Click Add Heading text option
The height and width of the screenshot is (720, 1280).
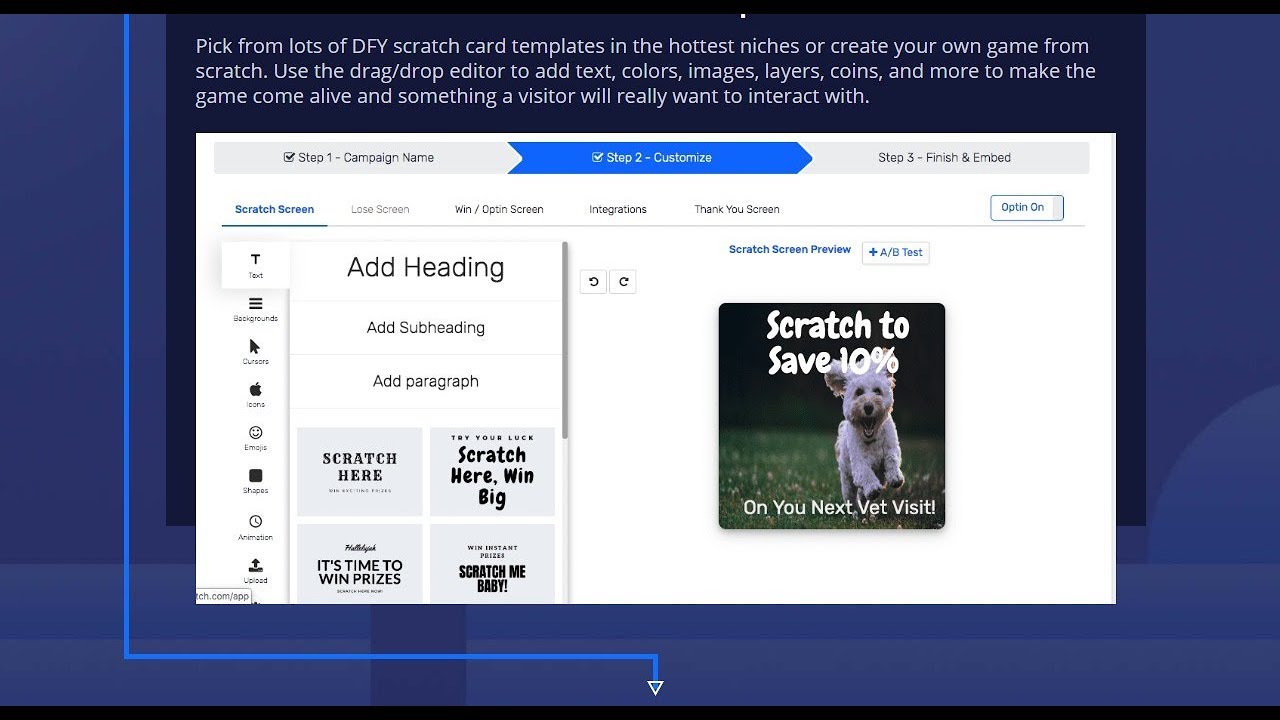[426, 268]
